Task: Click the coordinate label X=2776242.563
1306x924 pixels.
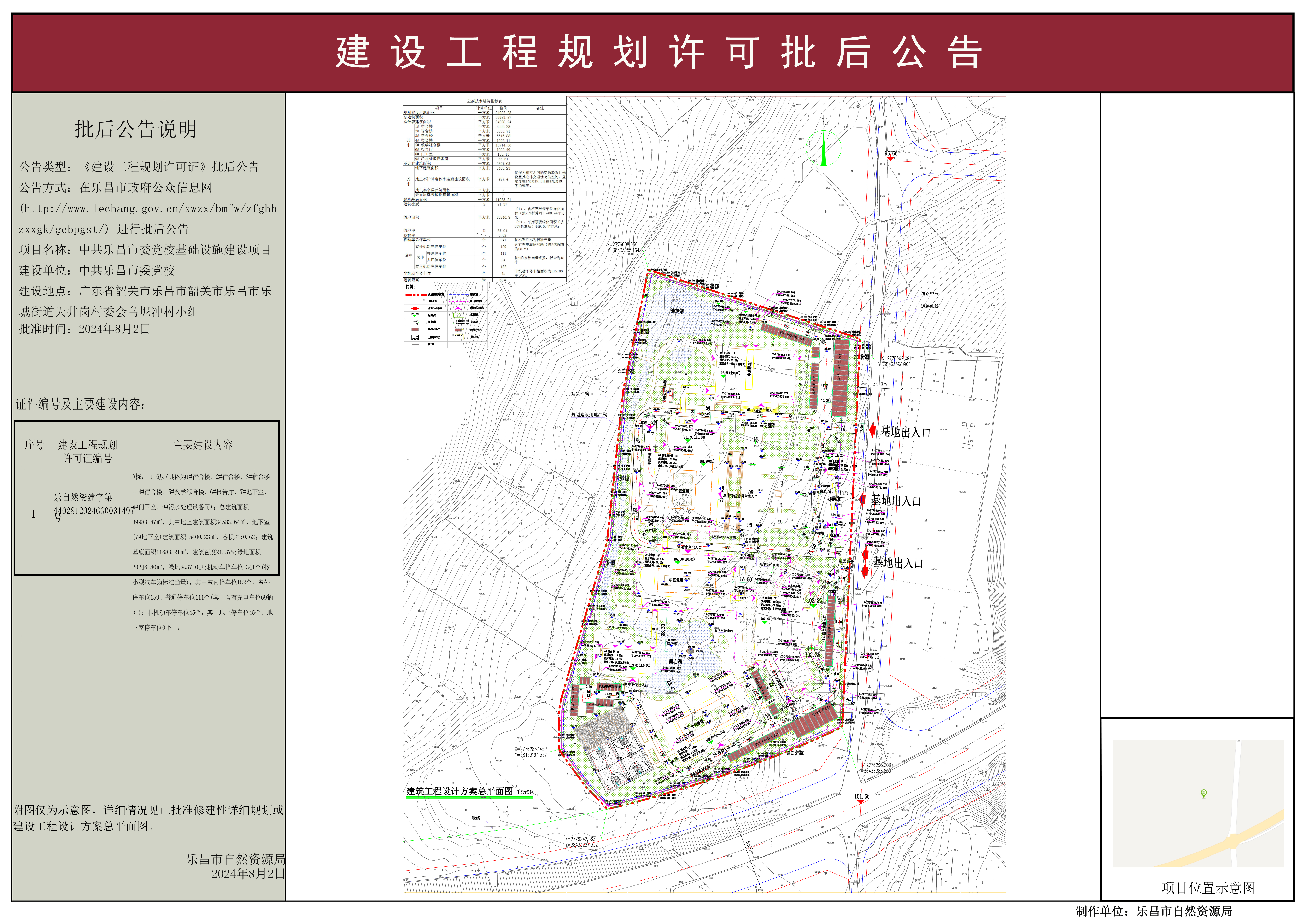Action: pos(580,839)
